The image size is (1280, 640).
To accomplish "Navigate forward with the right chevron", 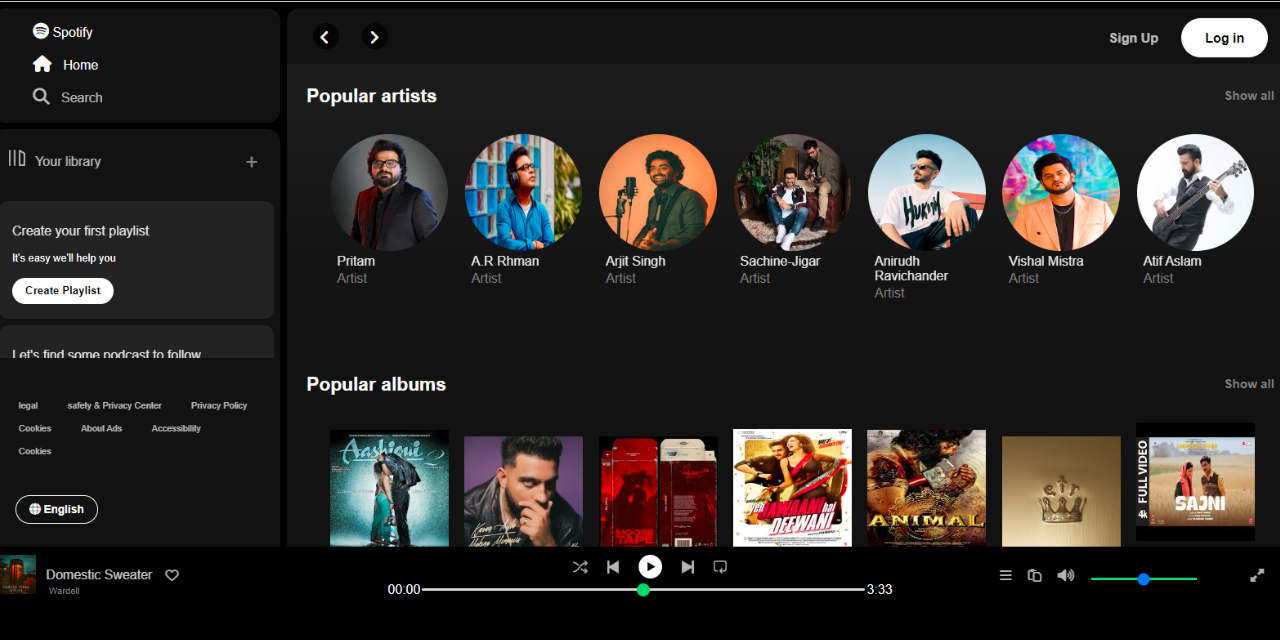I will 375,36.
